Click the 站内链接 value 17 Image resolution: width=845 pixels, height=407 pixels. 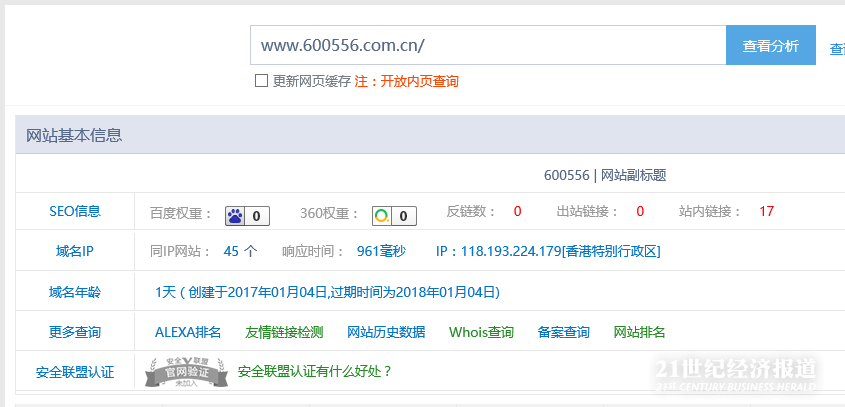[766, 211]
